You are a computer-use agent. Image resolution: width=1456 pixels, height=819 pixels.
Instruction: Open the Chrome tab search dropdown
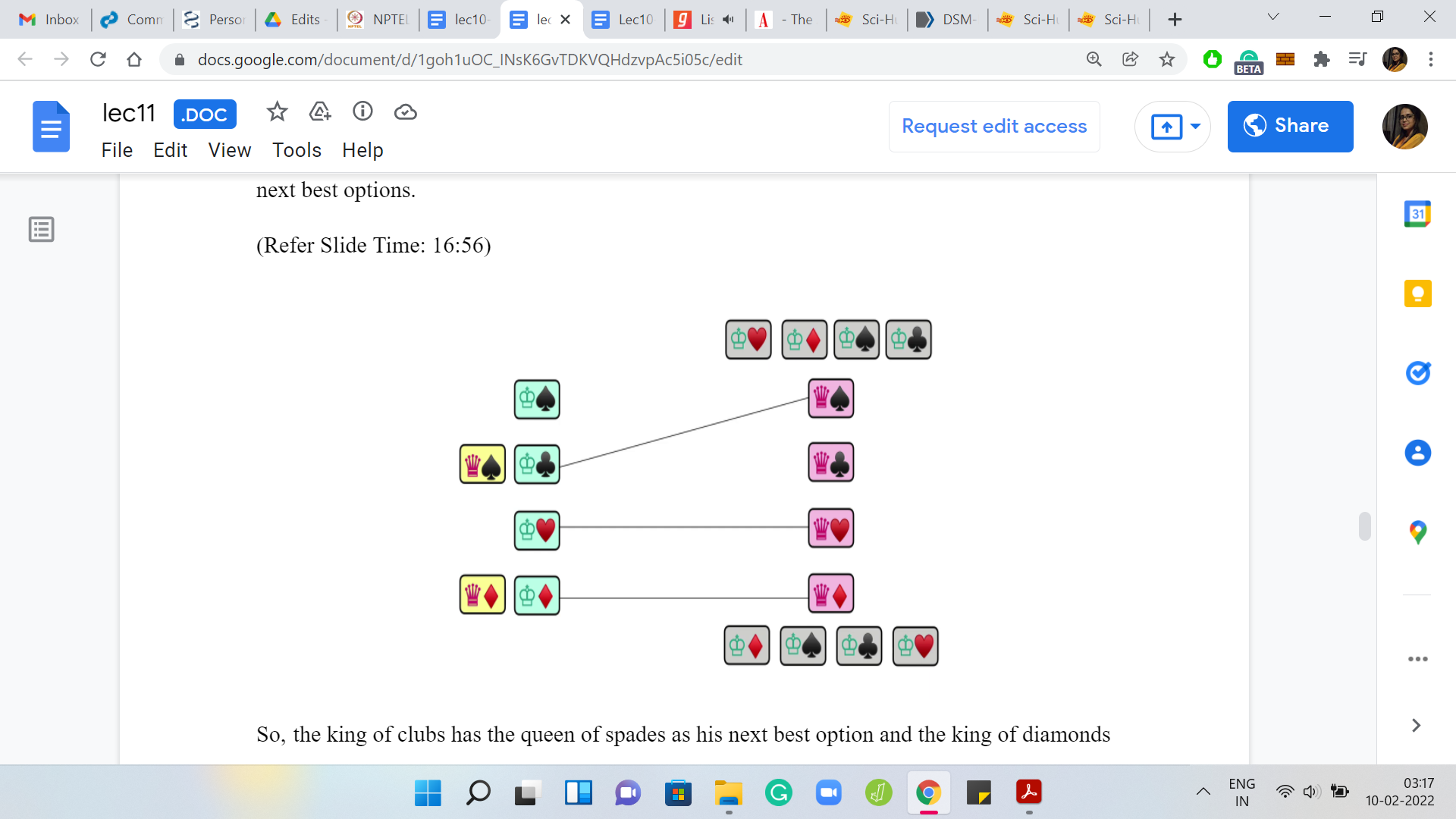[x=1273, y=17]
